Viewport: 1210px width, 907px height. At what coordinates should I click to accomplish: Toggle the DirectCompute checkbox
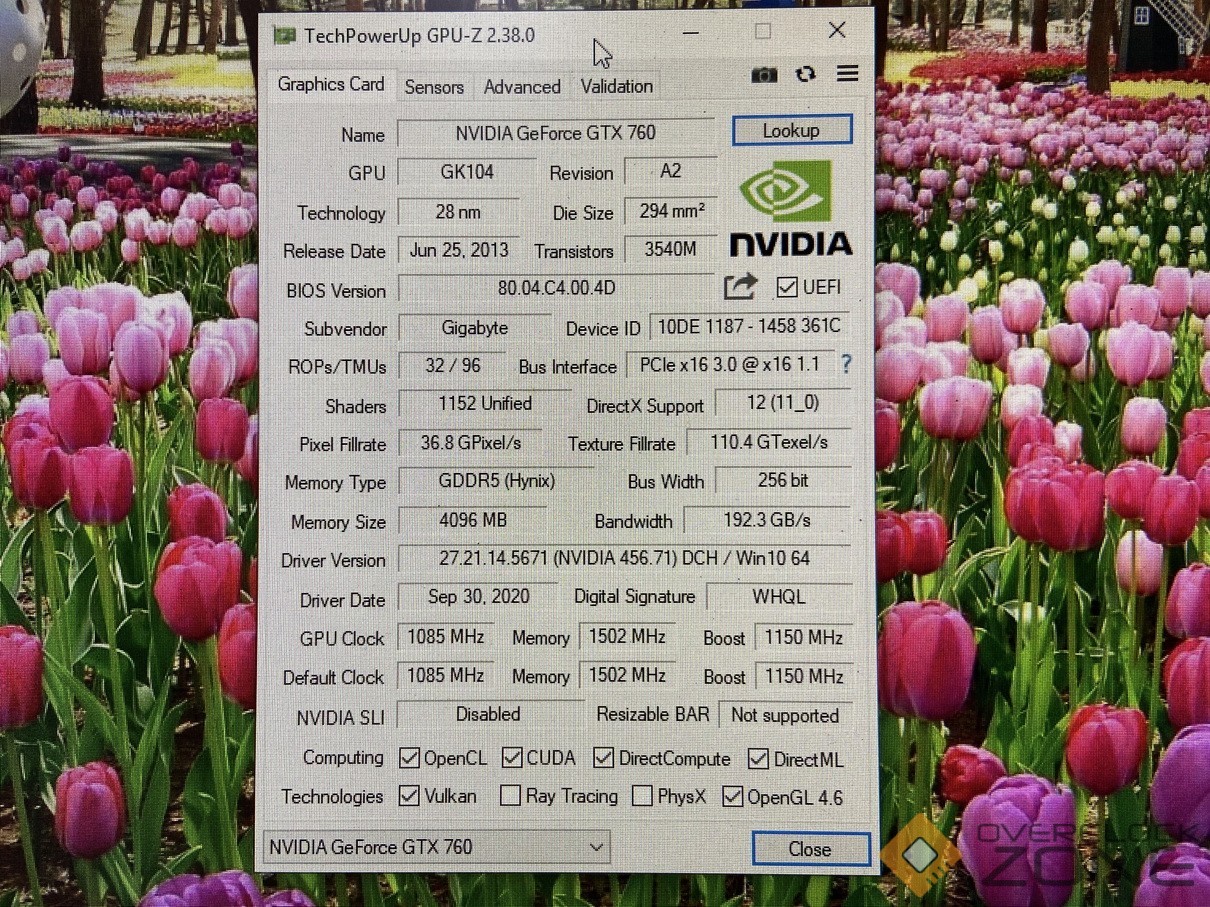point(603,758)
